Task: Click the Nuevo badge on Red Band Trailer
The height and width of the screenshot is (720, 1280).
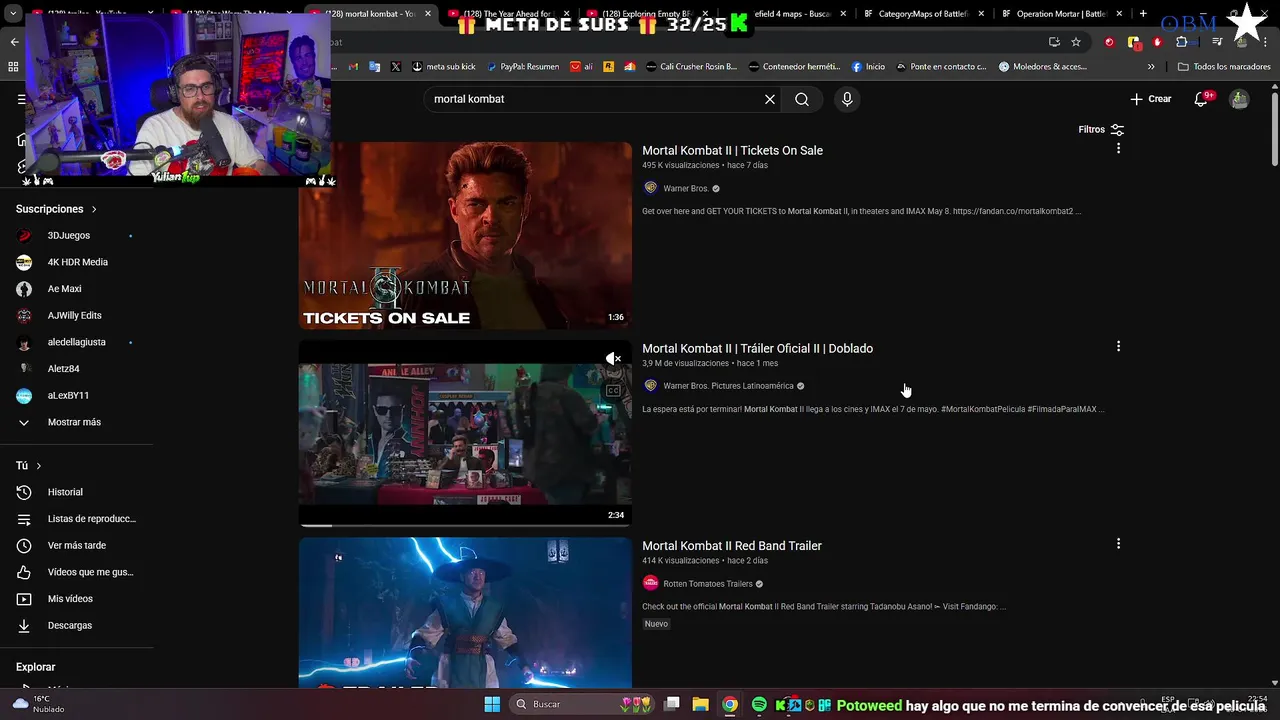Action: (656, 624)
